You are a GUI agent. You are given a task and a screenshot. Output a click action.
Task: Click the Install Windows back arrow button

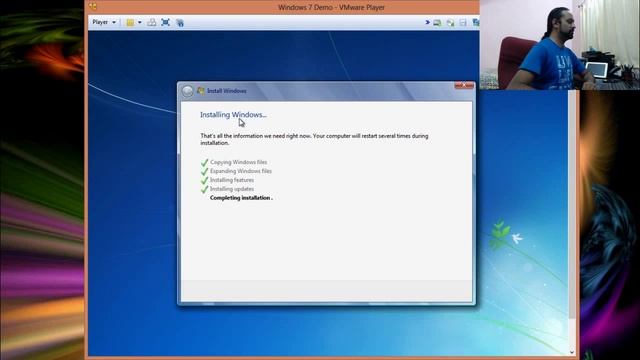click(x=187, y=91)
